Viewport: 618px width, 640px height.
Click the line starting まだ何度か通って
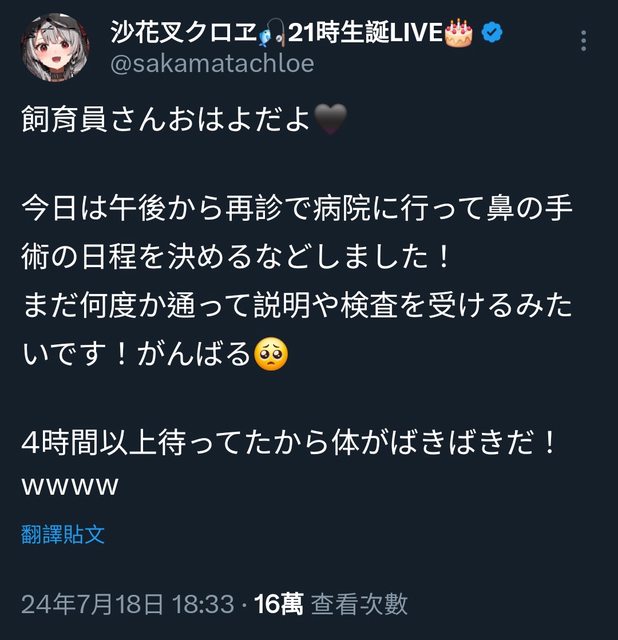(x=297, y=305)
